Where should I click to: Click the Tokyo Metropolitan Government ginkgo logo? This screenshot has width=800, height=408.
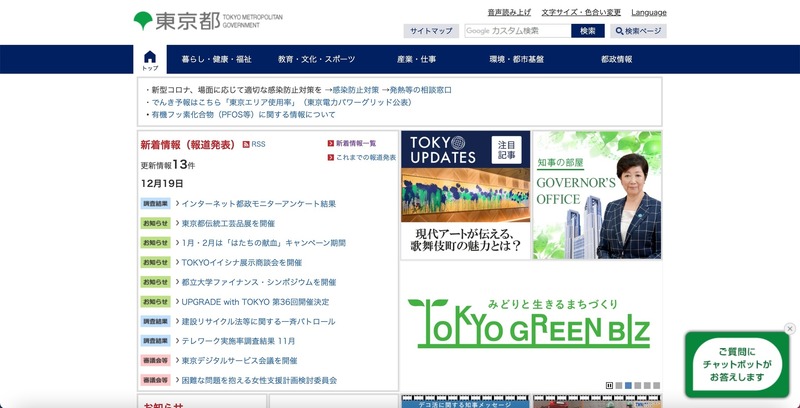143,20
